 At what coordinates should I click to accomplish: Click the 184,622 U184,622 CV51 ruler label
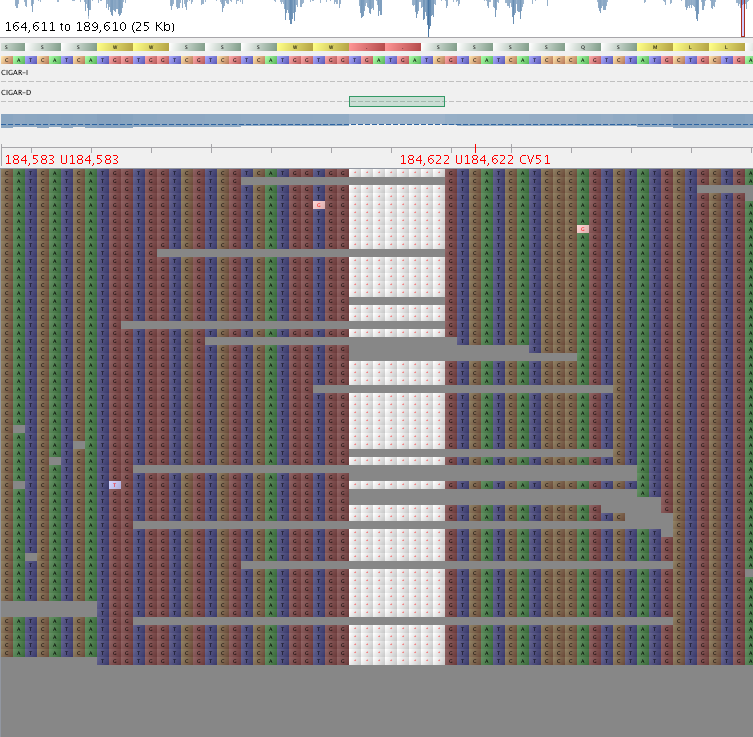tap(475, 160)
